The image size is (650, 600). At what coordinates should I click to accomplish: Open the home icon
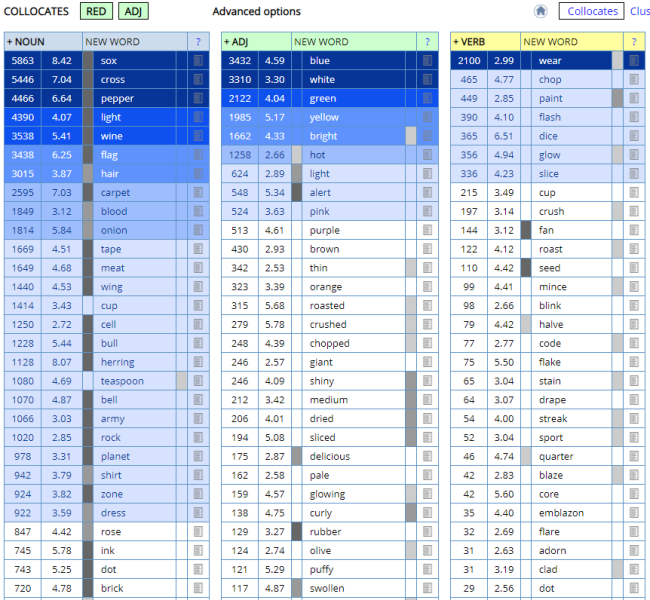[541, 11]
